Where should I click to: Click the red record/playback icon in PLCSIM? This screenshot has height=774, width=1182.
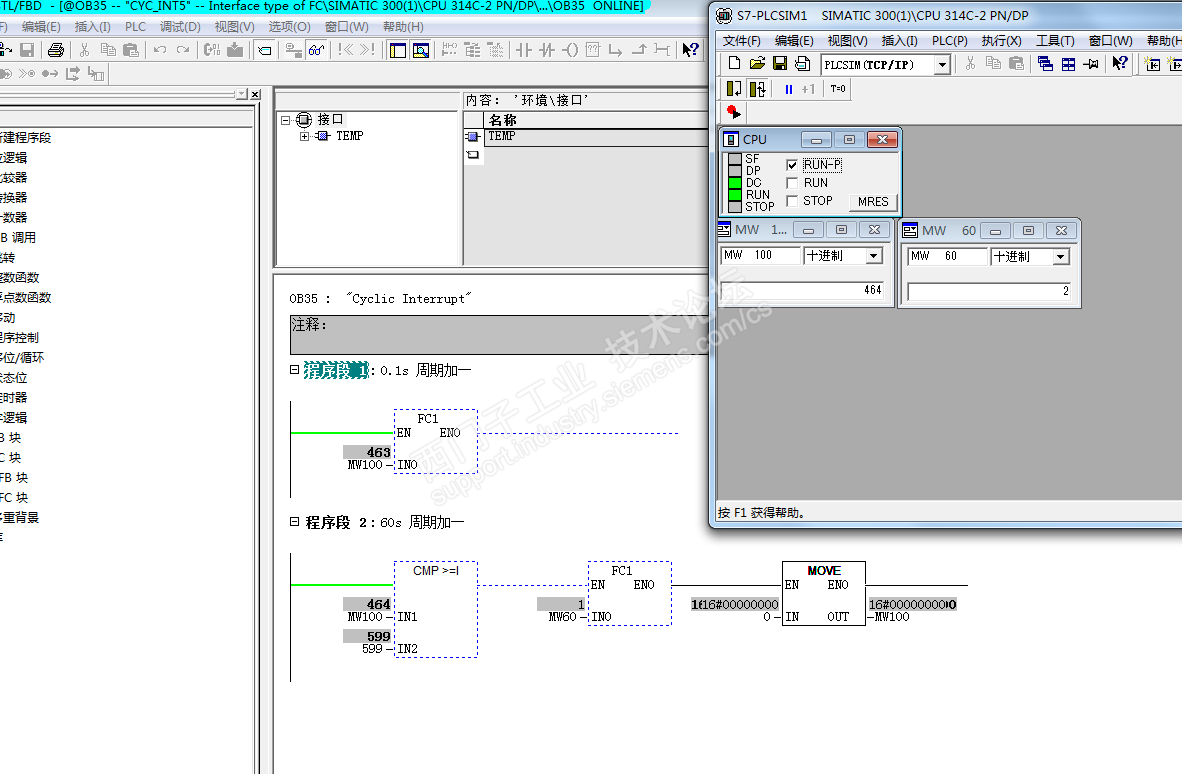tap(733, 113)
